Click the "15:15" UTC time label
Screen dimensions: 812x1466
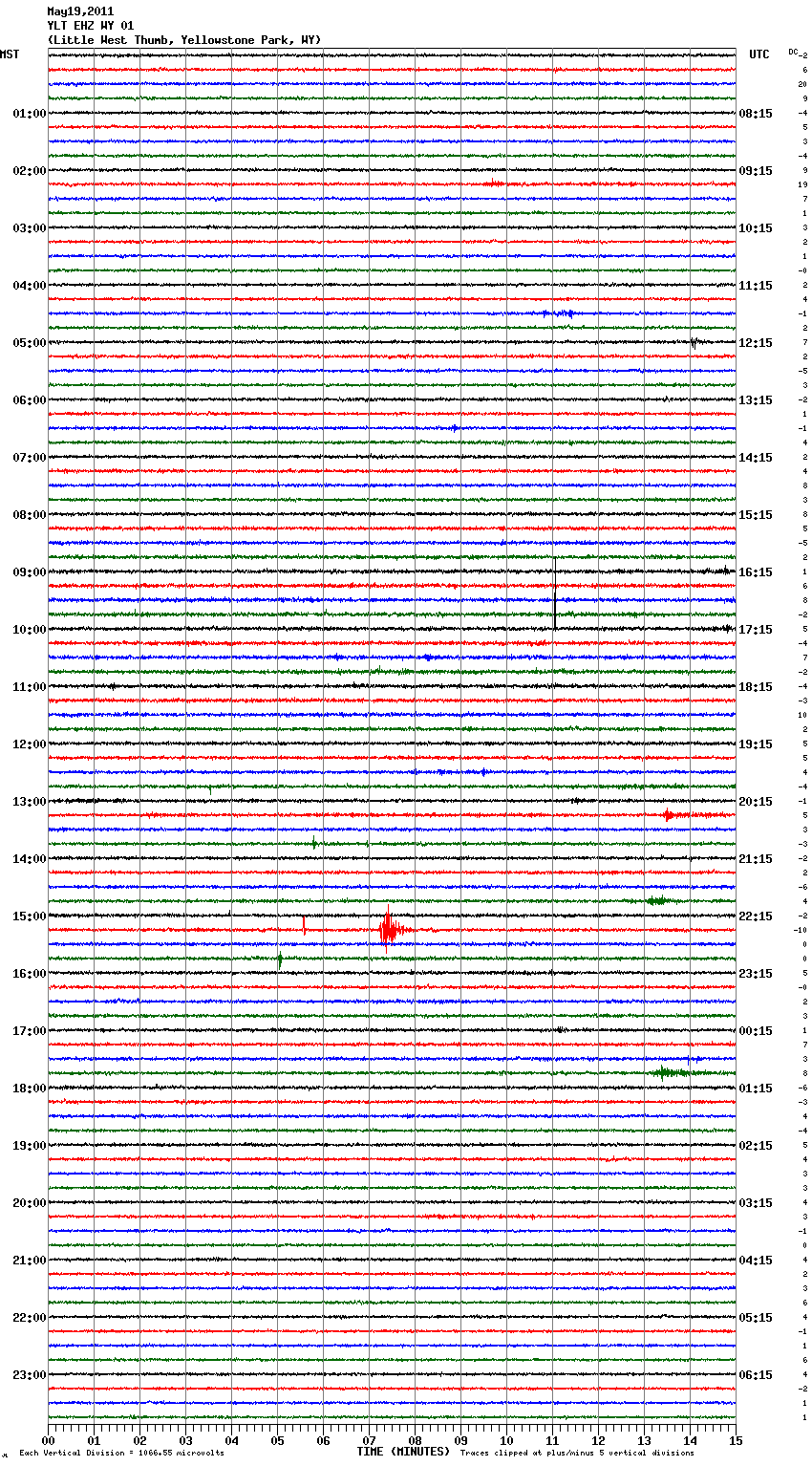(756, 515)
